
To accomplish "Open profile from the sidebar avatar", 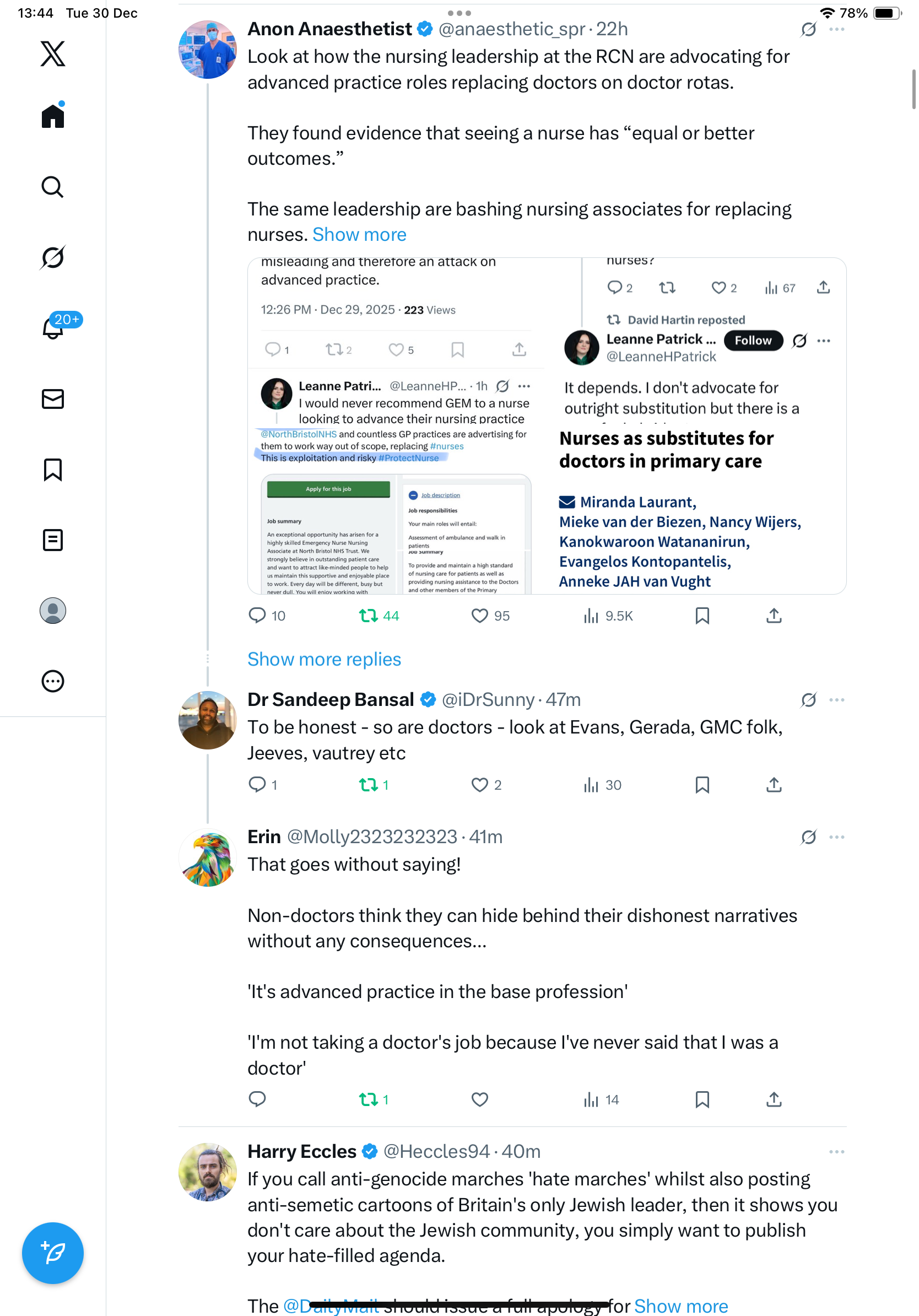I will pyautogui.click(x=53, y=611).
